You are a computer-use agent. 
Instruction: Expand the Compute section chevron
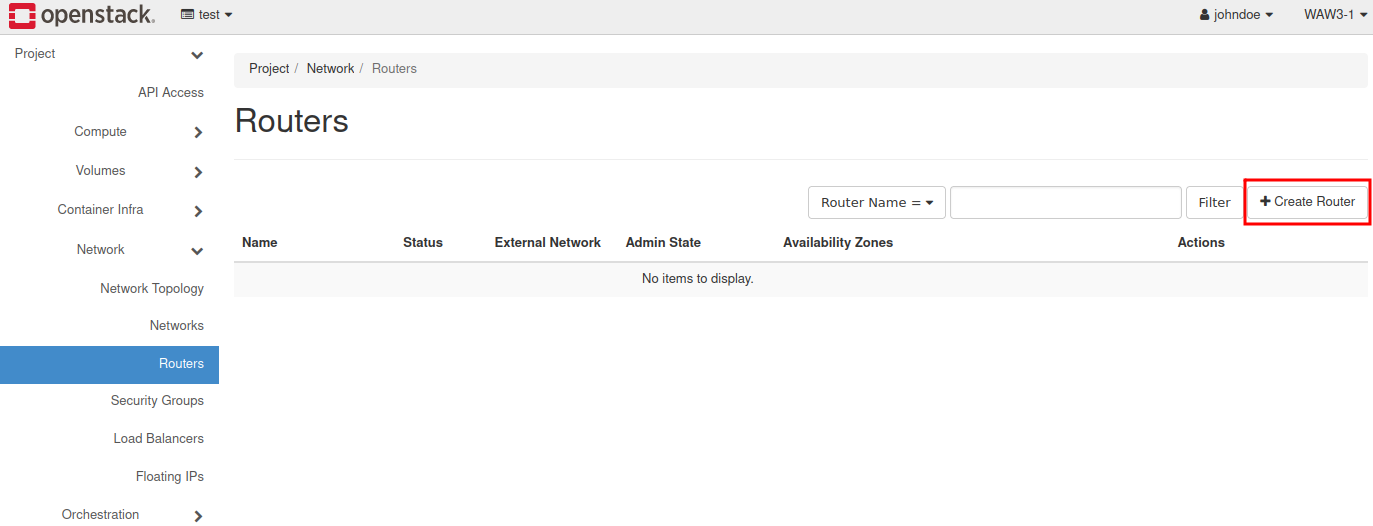198,132
